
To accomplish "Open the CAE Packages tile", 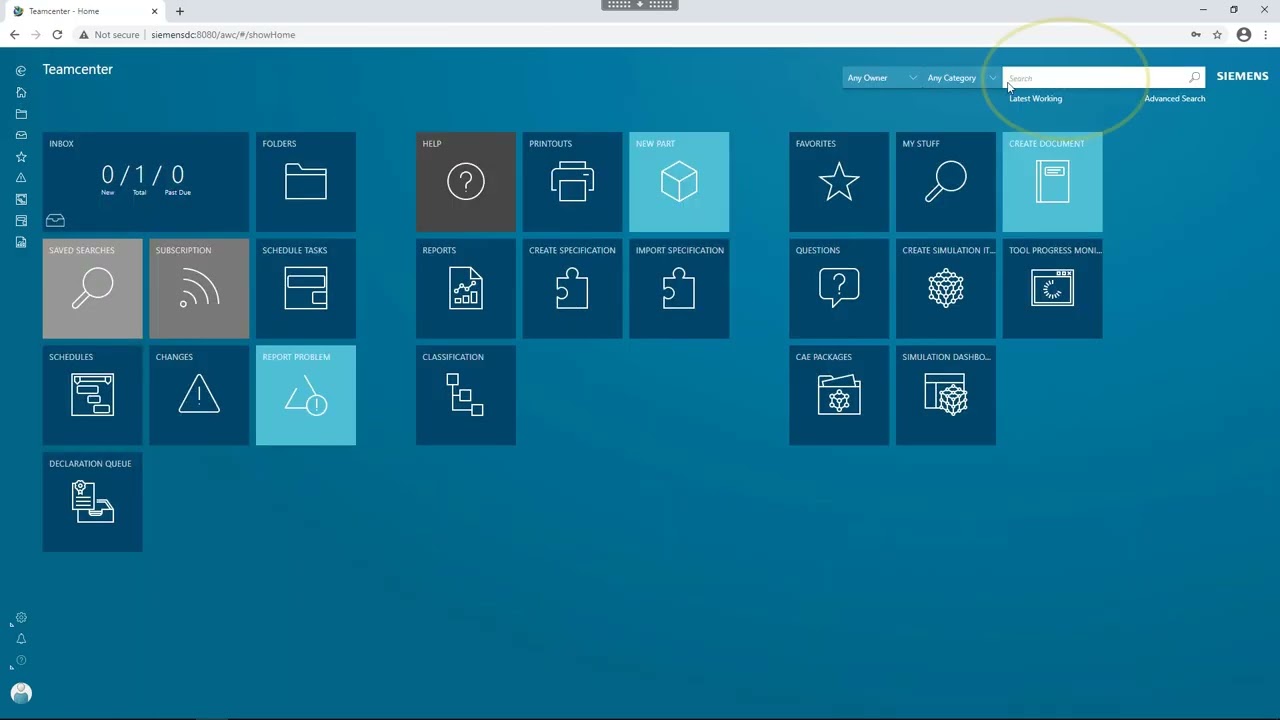I will 839,395.
